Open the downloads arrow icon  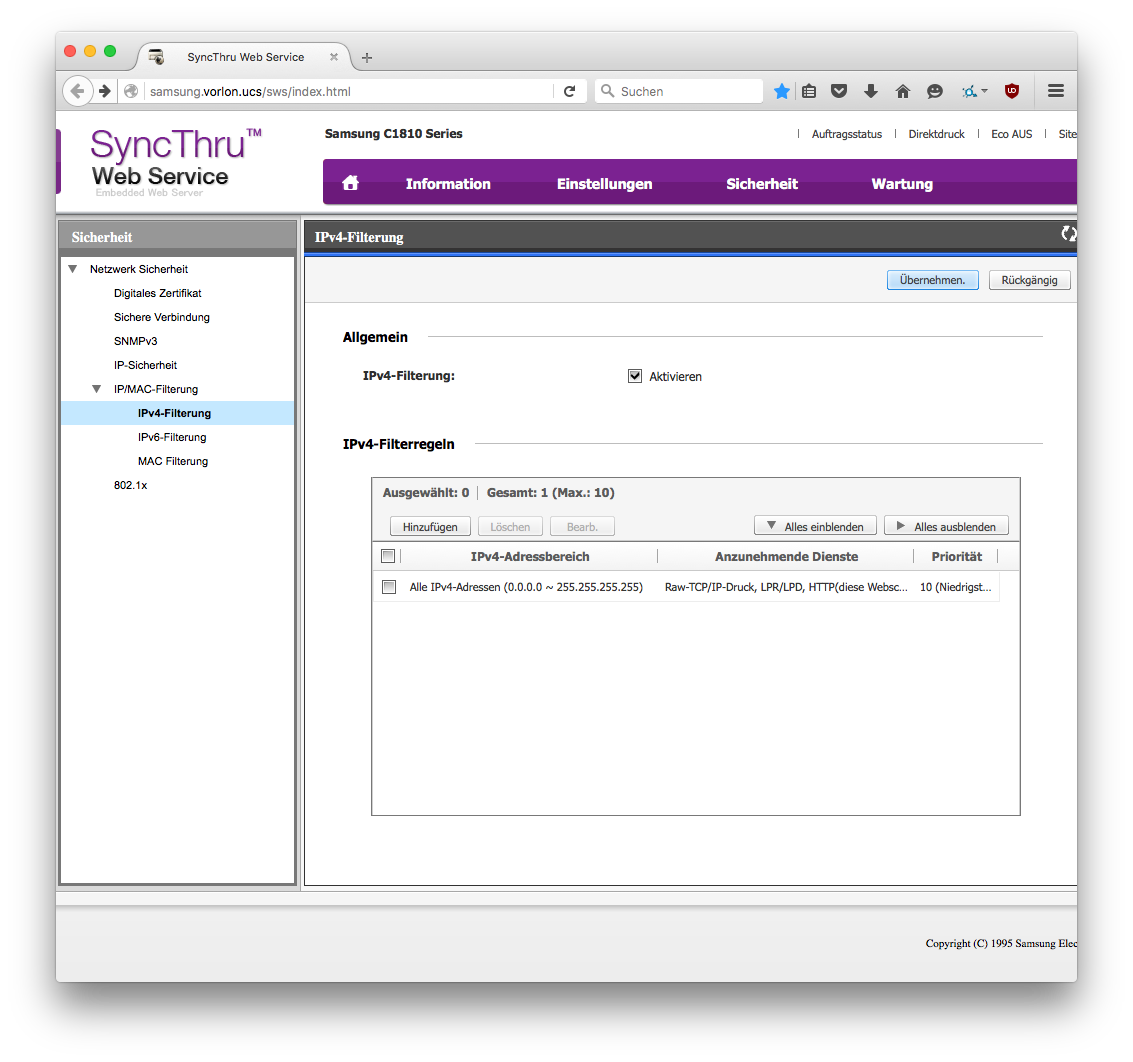pyautogui.click(x=871, y=91)
